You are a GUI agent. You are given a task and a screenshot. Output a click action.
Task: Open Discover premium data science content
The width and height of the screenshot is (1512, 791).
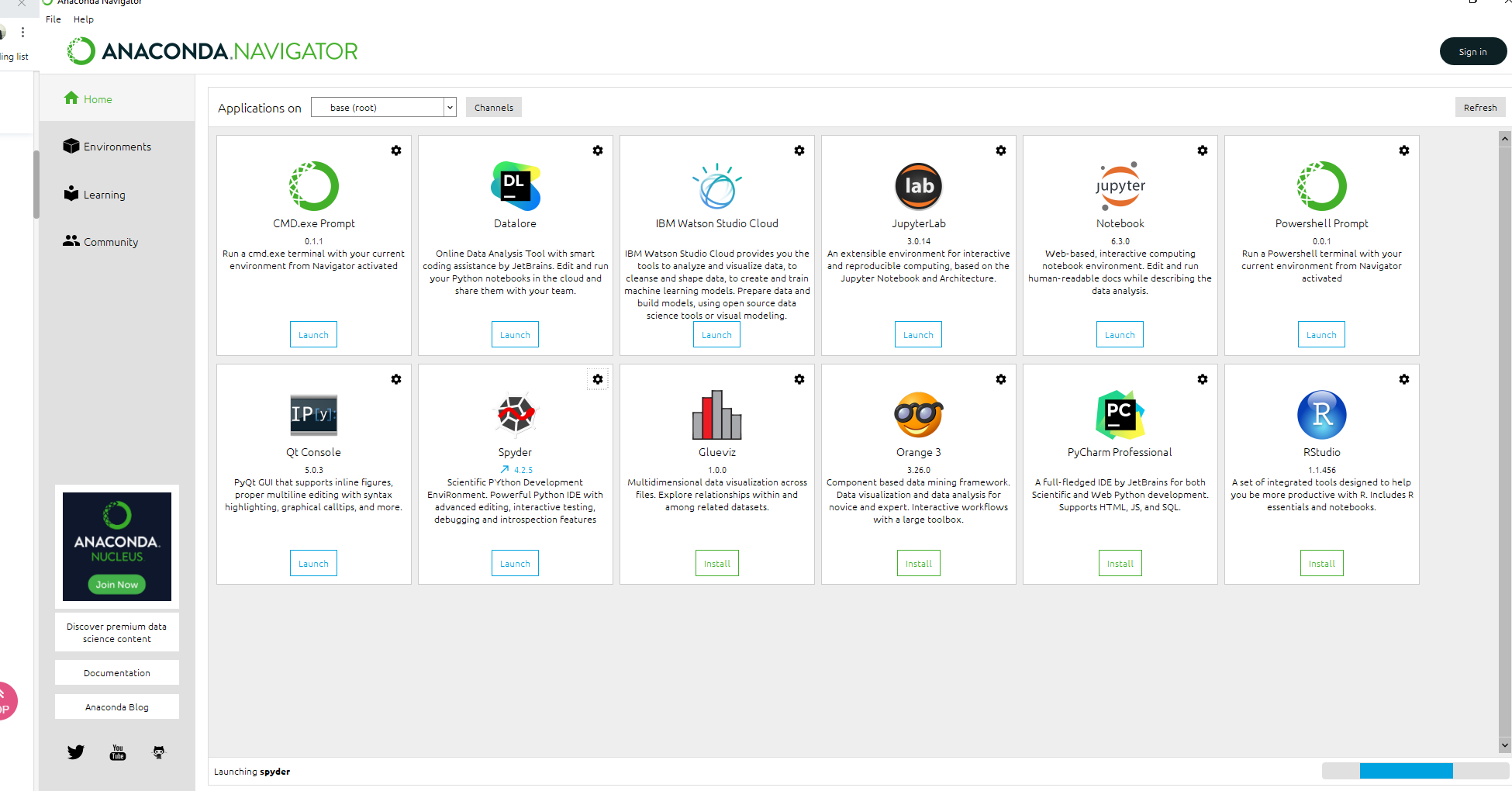tap(117, 633)
